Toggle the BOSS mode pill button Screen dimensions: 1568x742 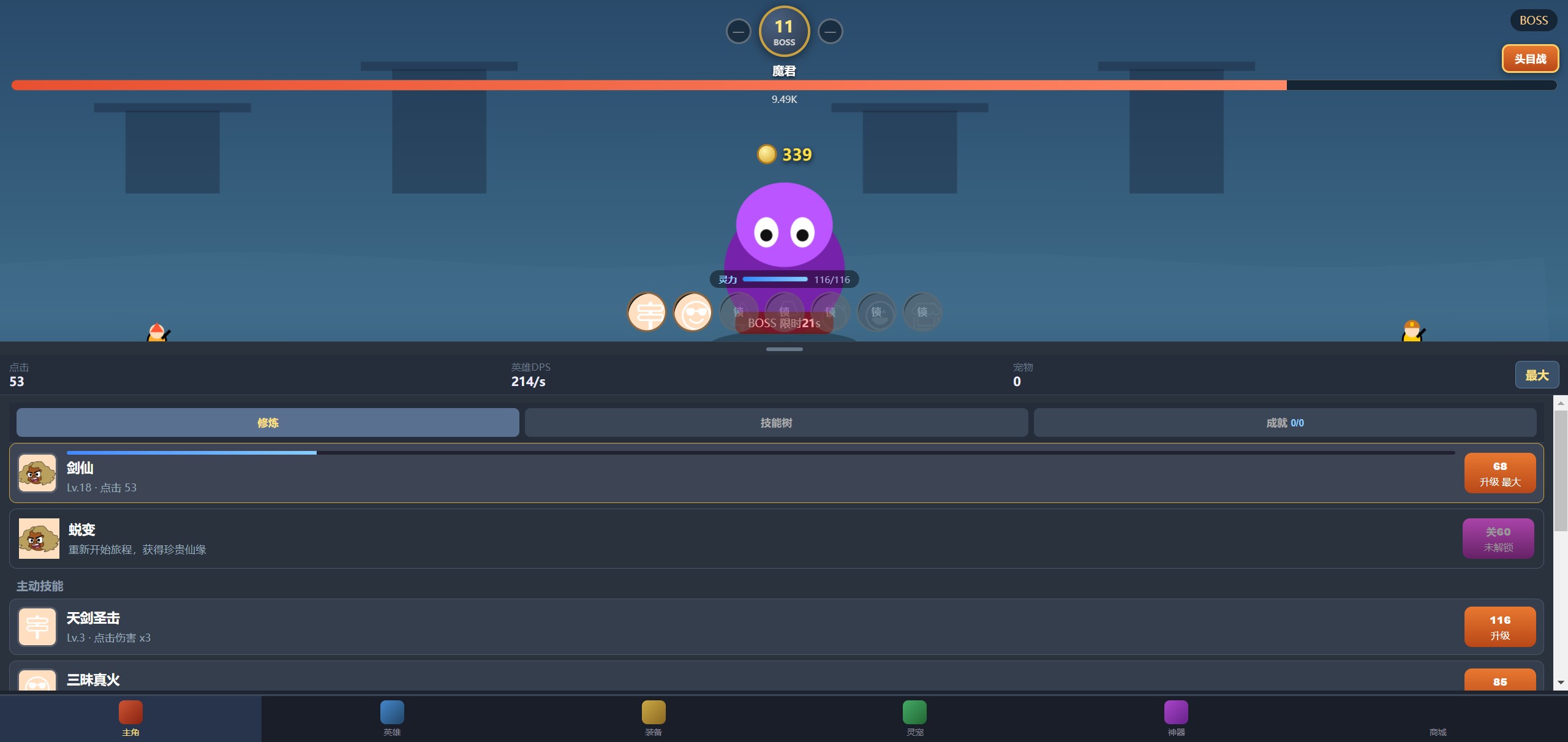(1534, 20)
